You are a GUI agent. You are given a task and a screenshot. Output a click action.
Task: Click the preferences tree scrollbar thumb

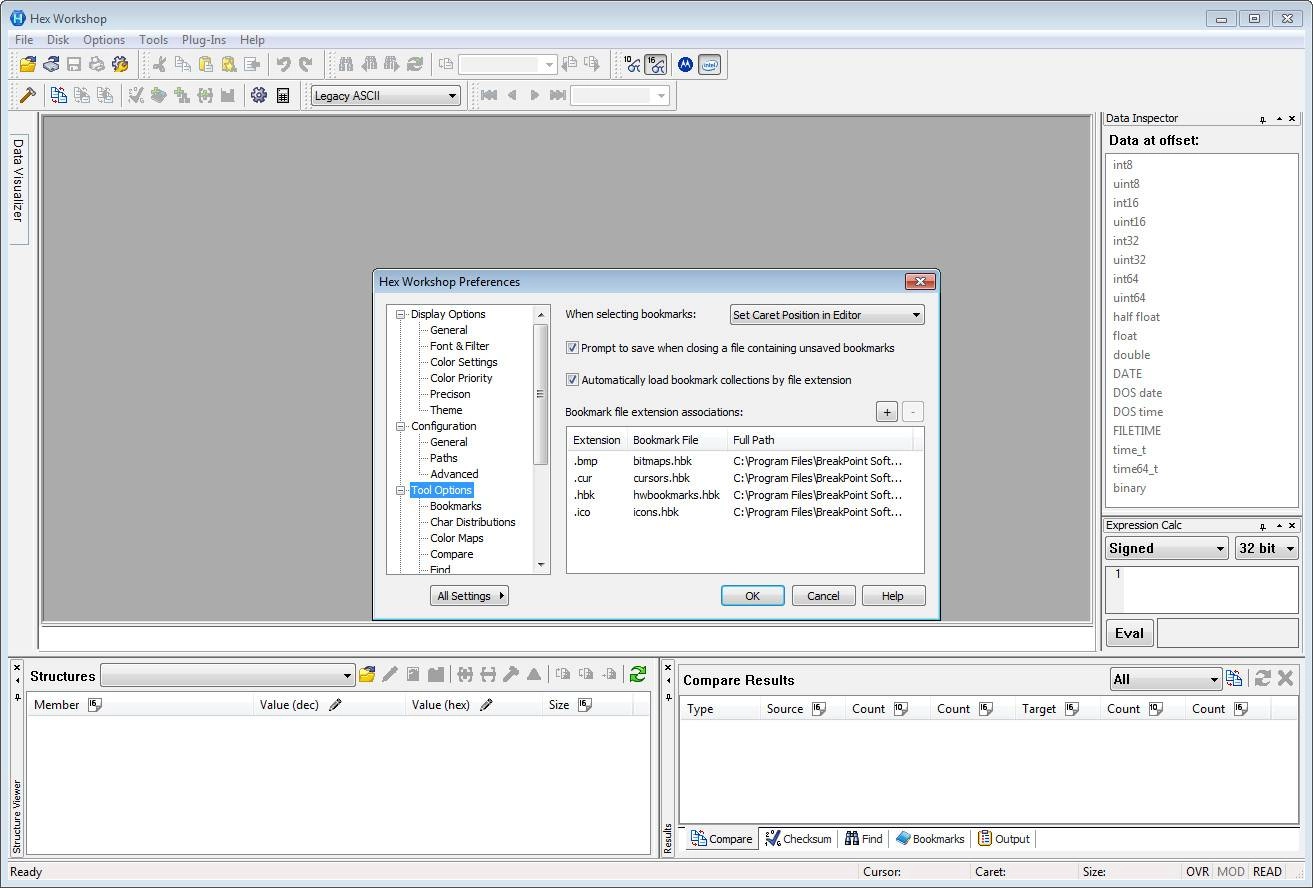tap(541, 394)
